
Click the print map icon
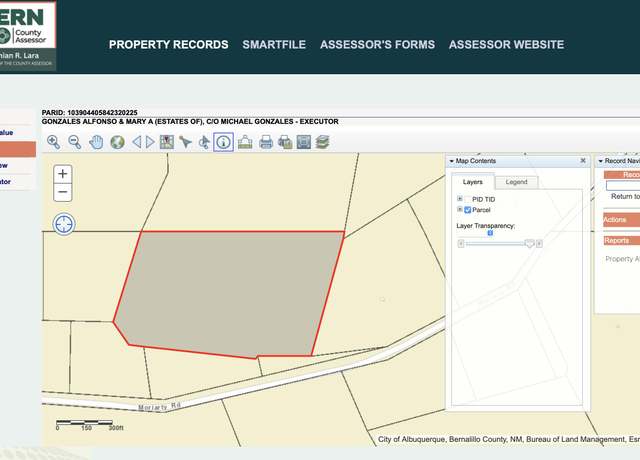(x=266, y=142)
